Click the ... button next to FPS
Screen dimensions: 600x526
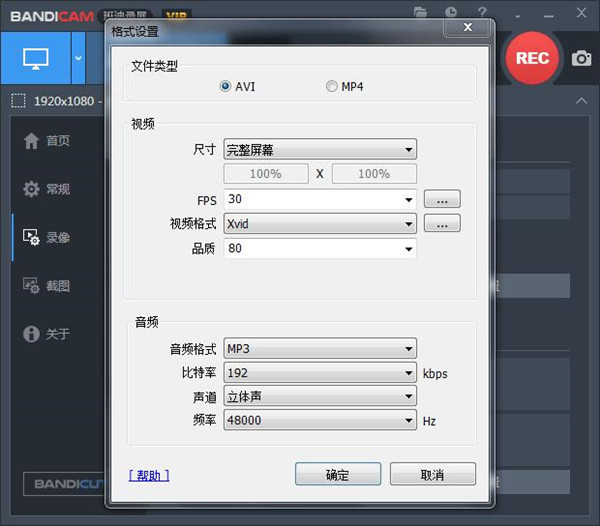click(x=442, y=199)
